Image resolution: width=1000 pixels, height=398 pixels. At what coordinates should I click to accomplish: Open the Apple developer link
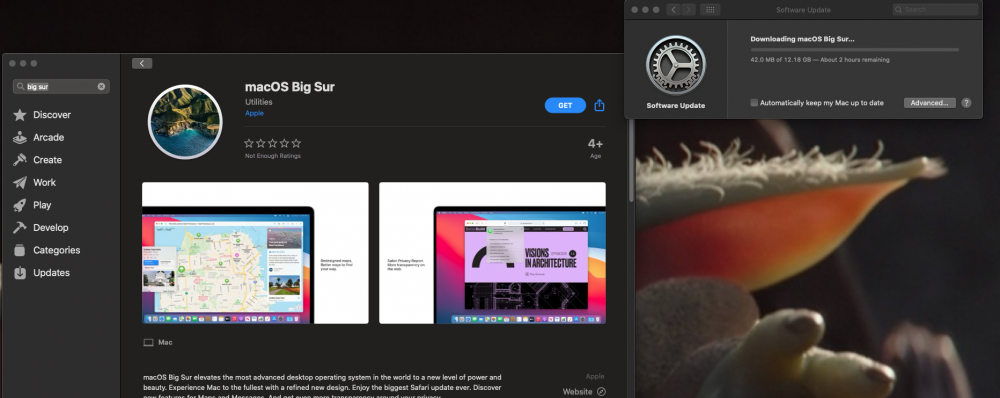(x=254, y=114)
